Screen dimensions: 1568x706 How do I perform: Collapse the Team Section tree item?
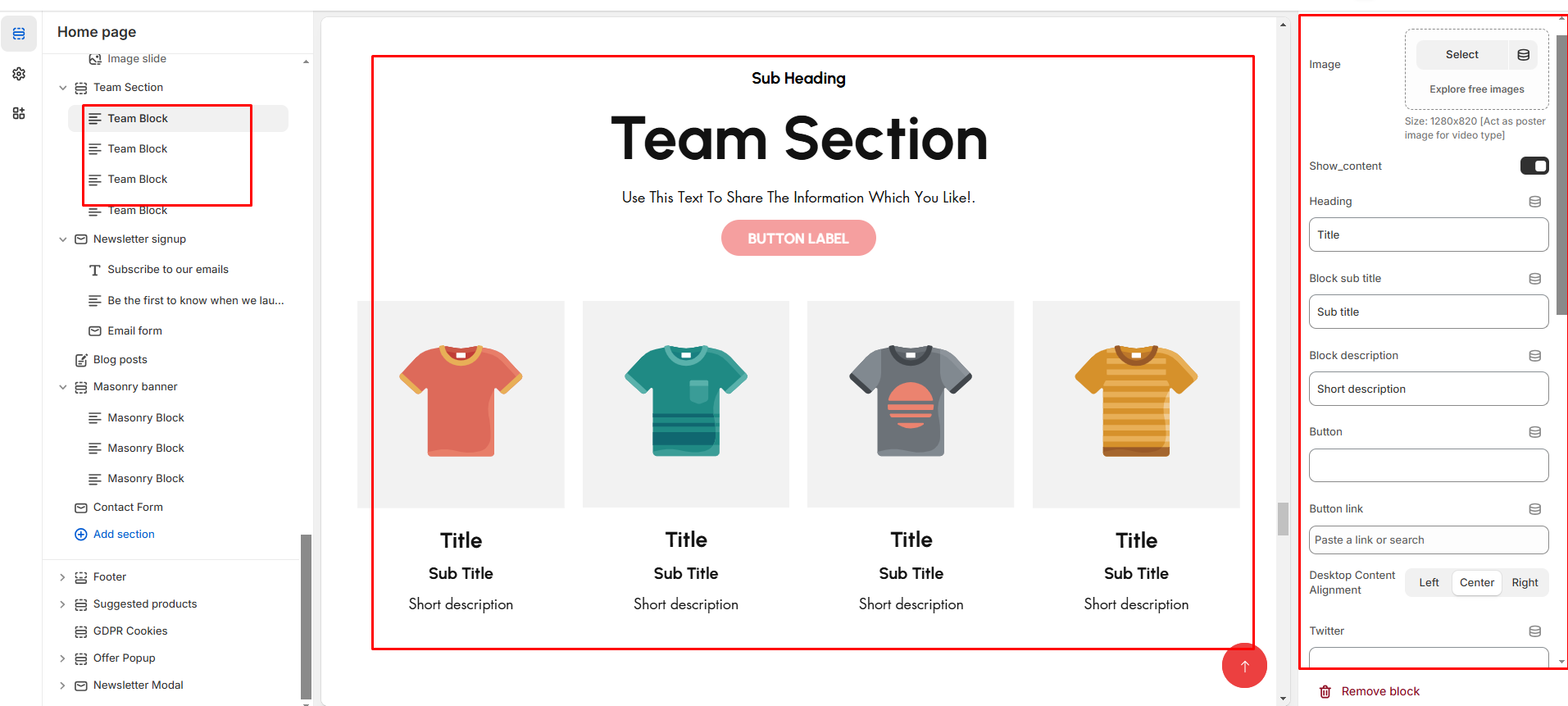coord(63,88)
